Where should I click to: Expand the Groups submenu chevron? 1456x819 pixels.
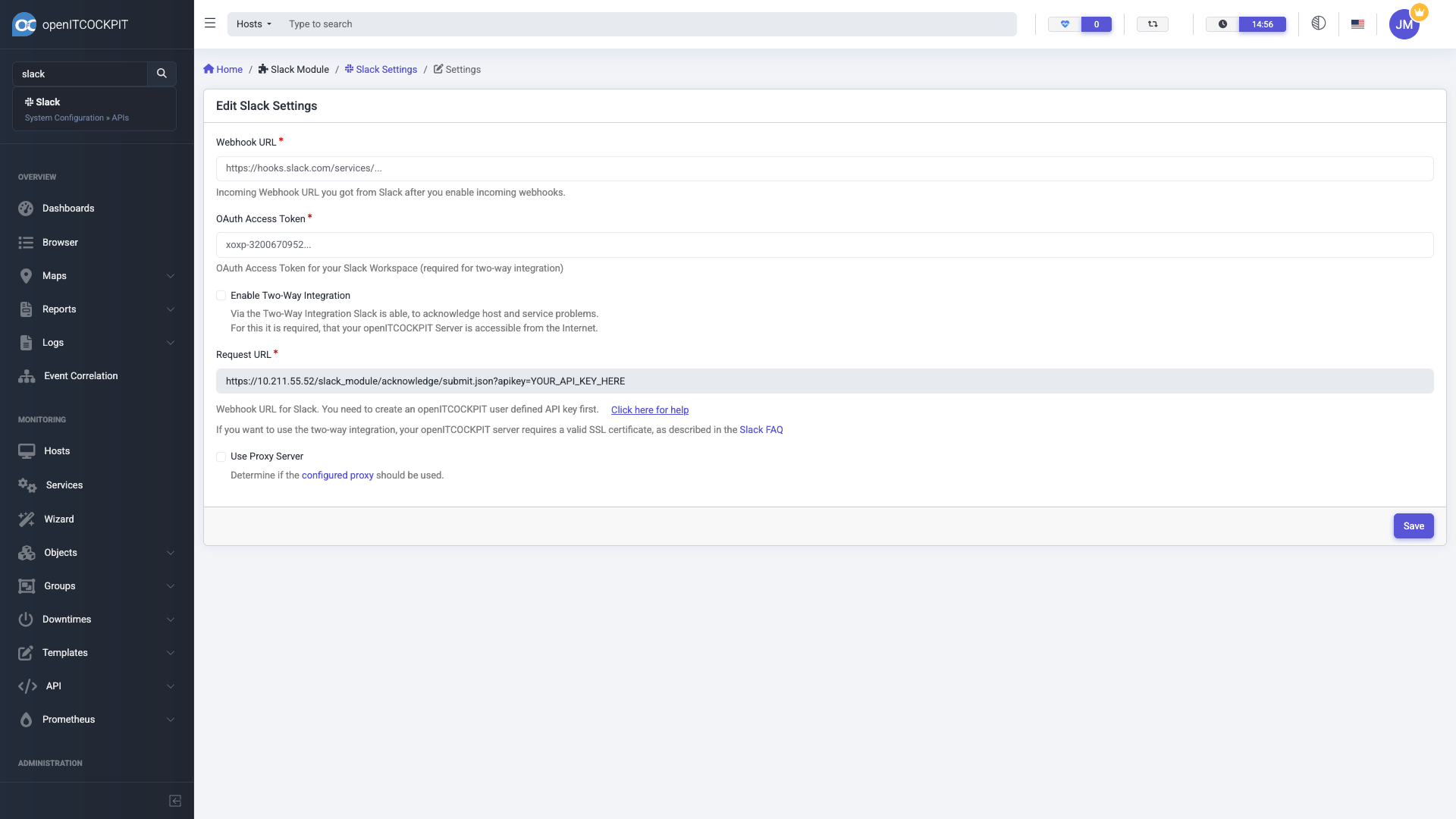click(x=171, y=586)
